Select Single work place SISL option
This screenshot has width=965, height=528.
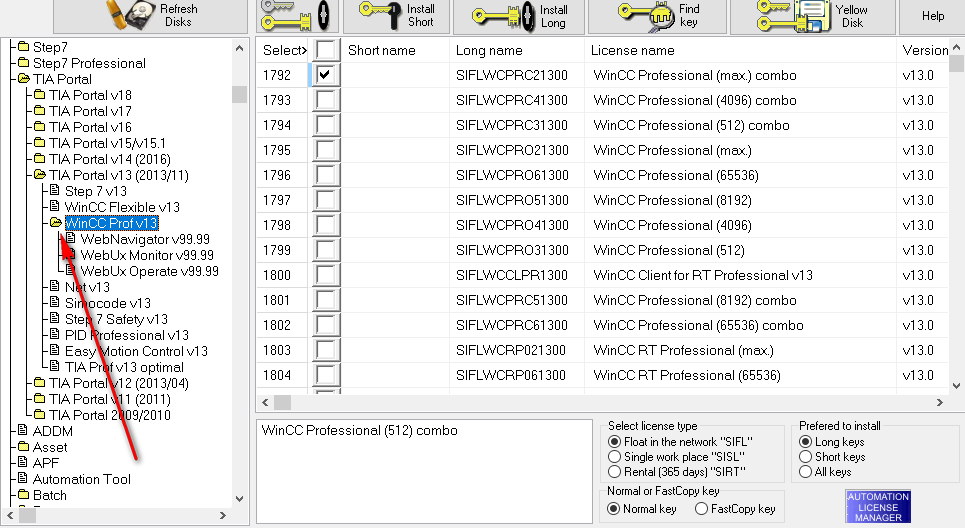pos(614,457)
